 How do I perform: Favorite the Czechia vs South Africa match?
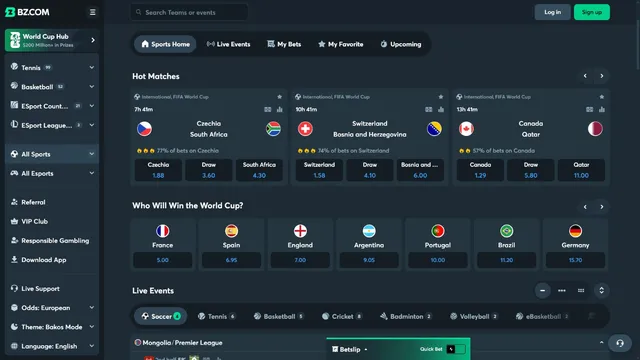point(280,97)
